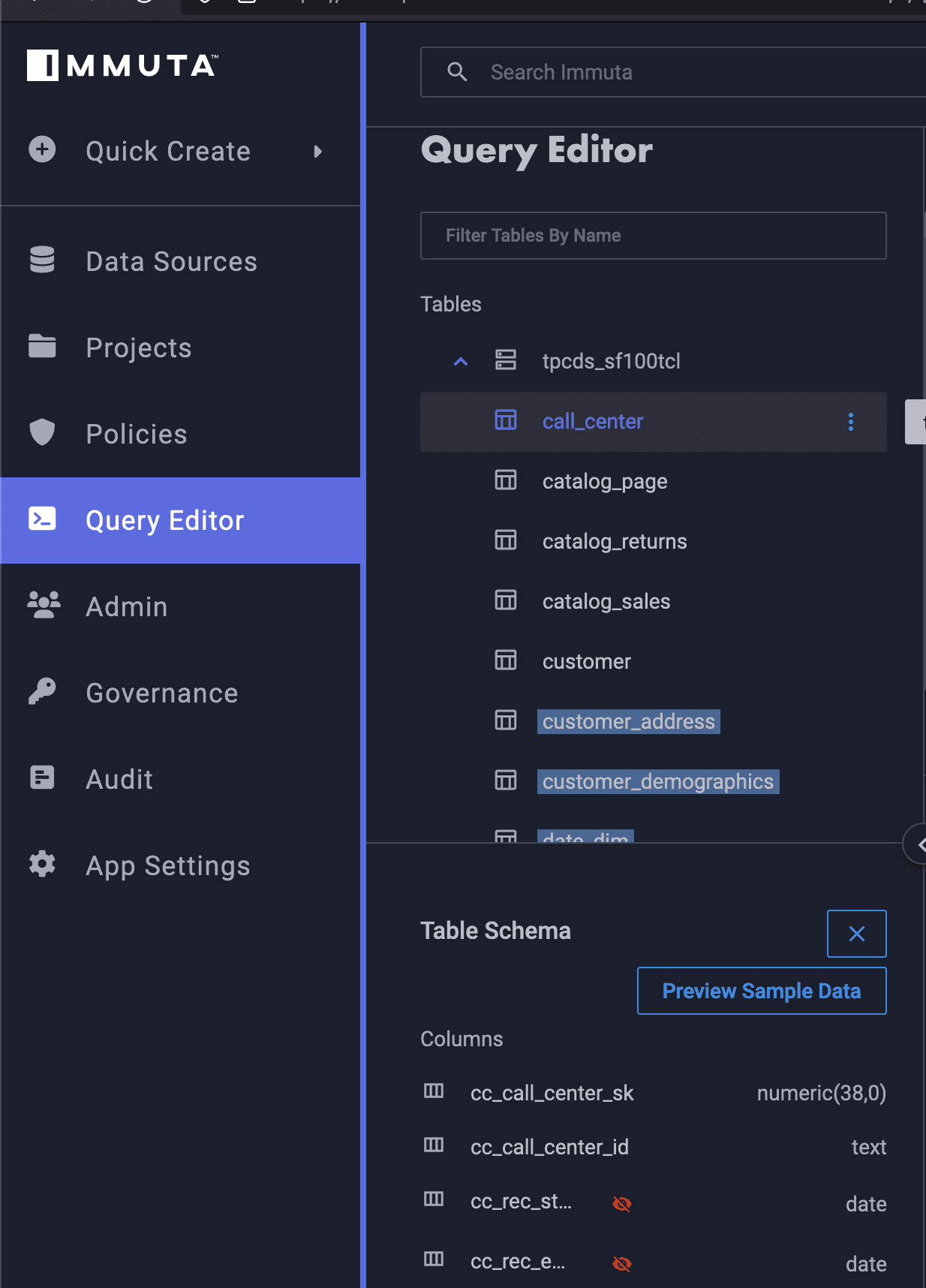
Task: Open the Projects page
Action: coord(180,348)
